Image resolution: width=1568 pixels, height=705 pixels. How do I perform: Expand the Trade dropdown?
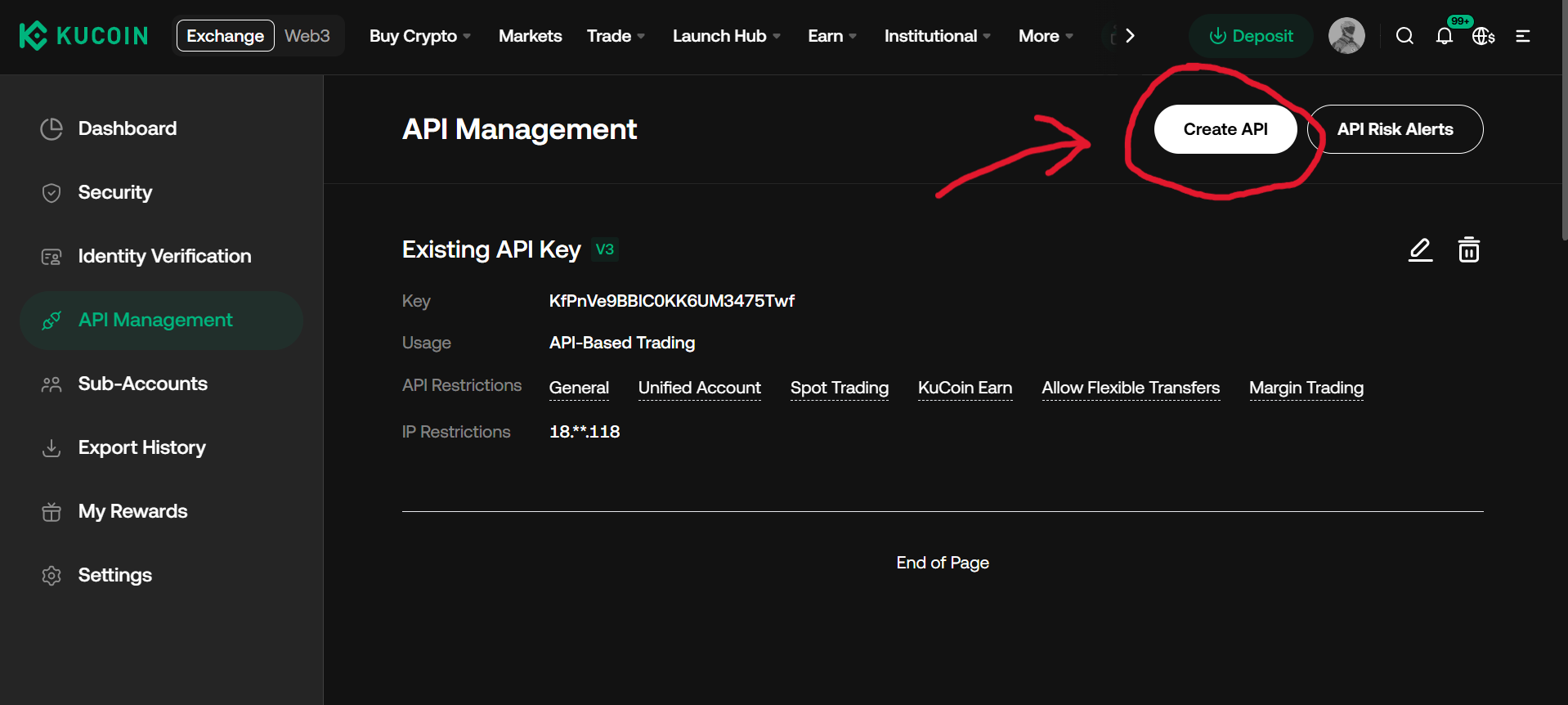[616, 36]
